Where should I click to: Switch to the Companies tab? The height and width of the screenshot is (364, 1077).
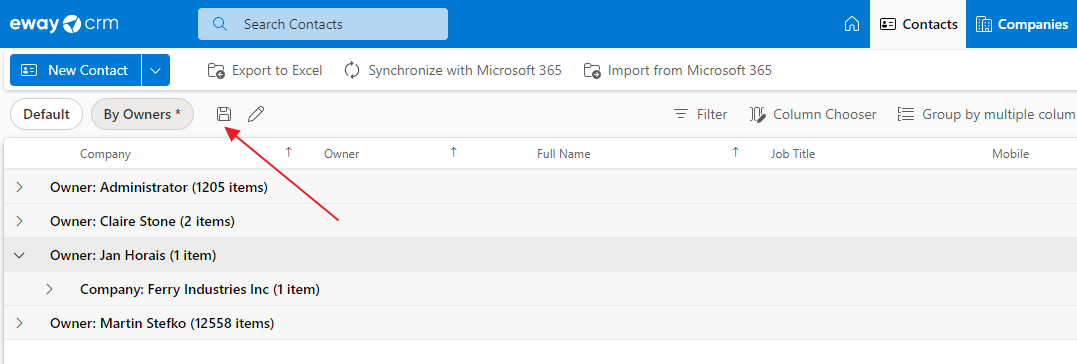1021,24
